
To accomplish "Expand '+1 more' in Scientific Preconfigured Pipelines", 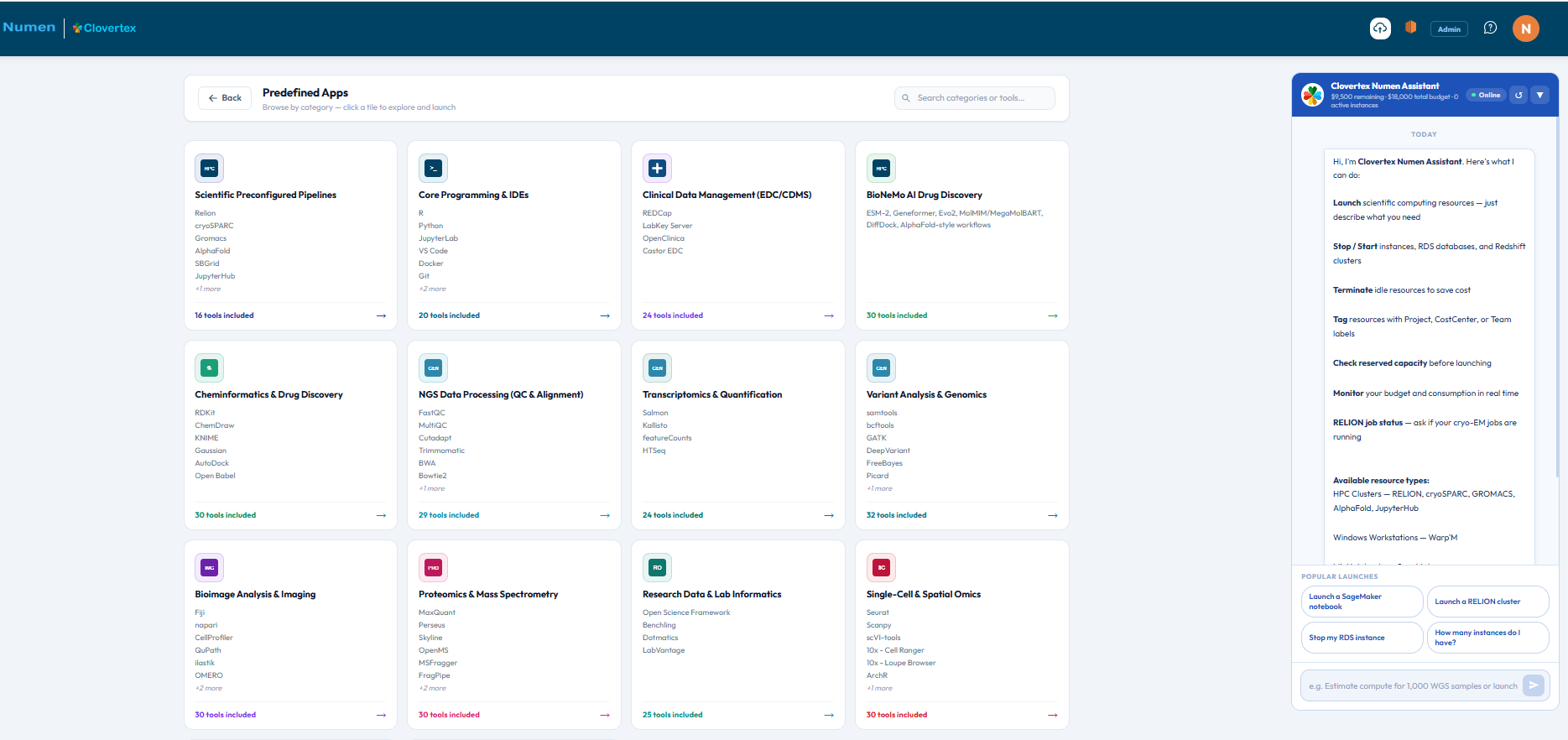I will 208,289.
